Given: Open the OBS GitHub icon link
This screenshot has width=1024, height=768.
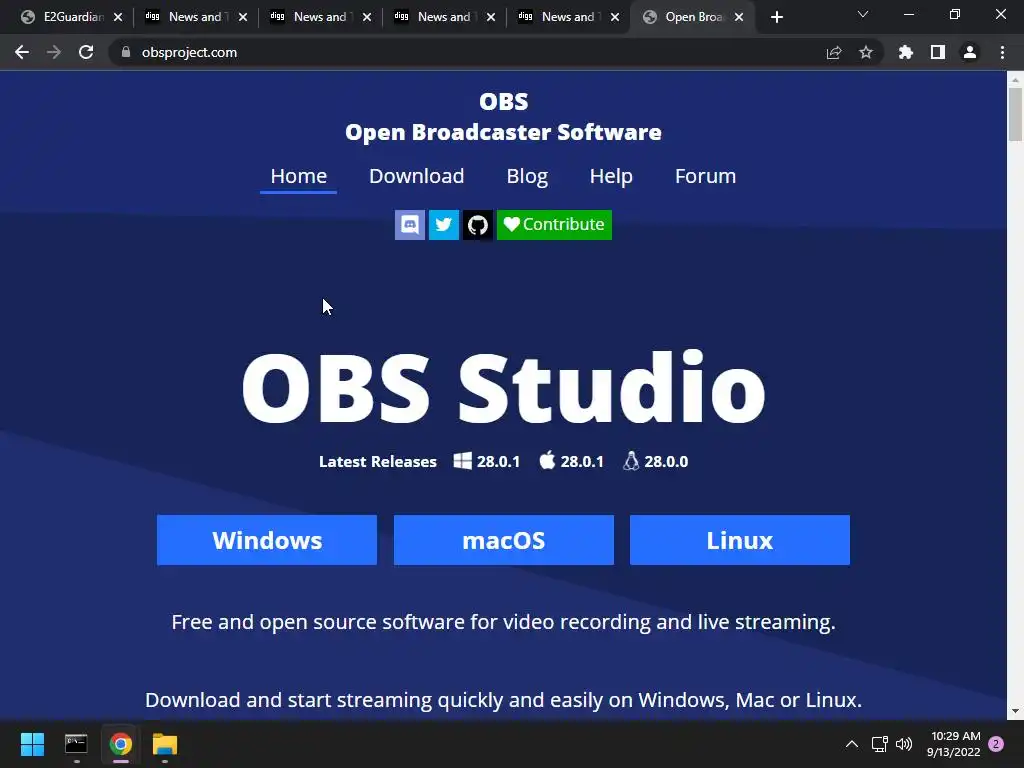Looking at the screenshot, I should click(x=477, y=225).
